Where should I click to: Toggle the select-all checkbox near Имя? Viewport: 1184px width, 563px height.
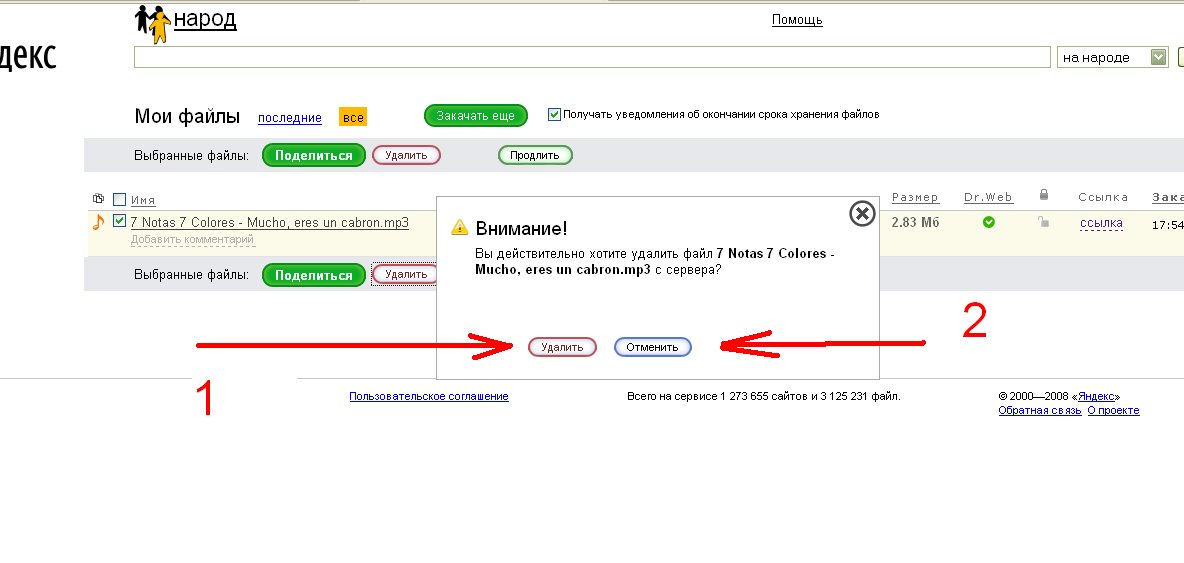pyautogui.click(x=119, y=200)
